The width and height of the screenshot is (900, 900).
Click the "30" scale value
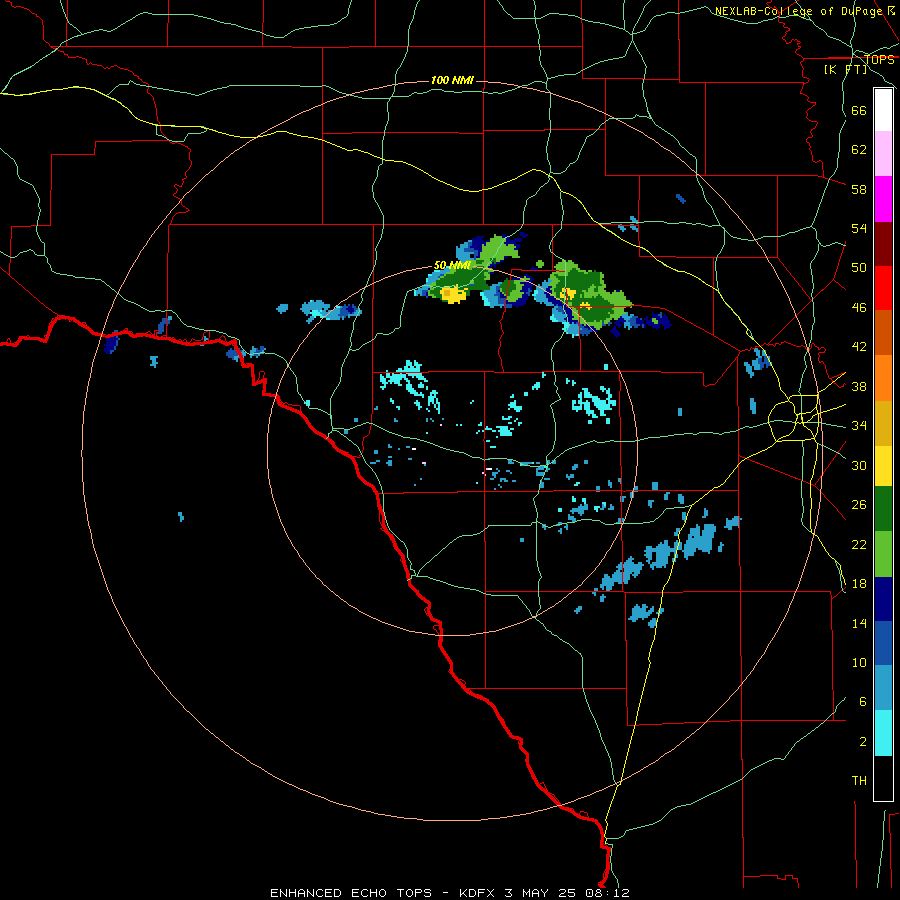click(859, 465)
